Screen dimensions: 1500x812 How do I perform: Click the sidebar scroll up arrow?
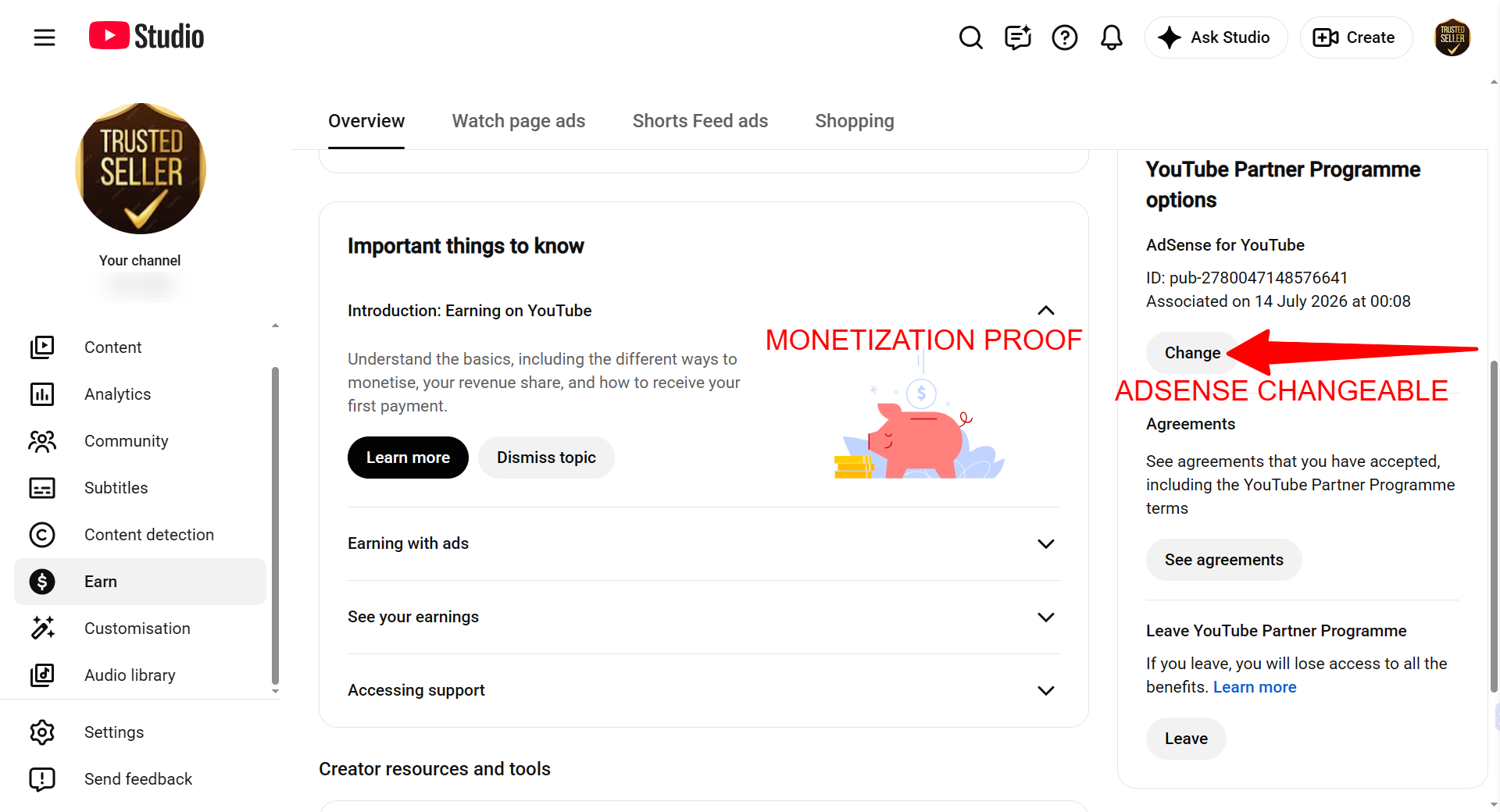click(275, 326)
